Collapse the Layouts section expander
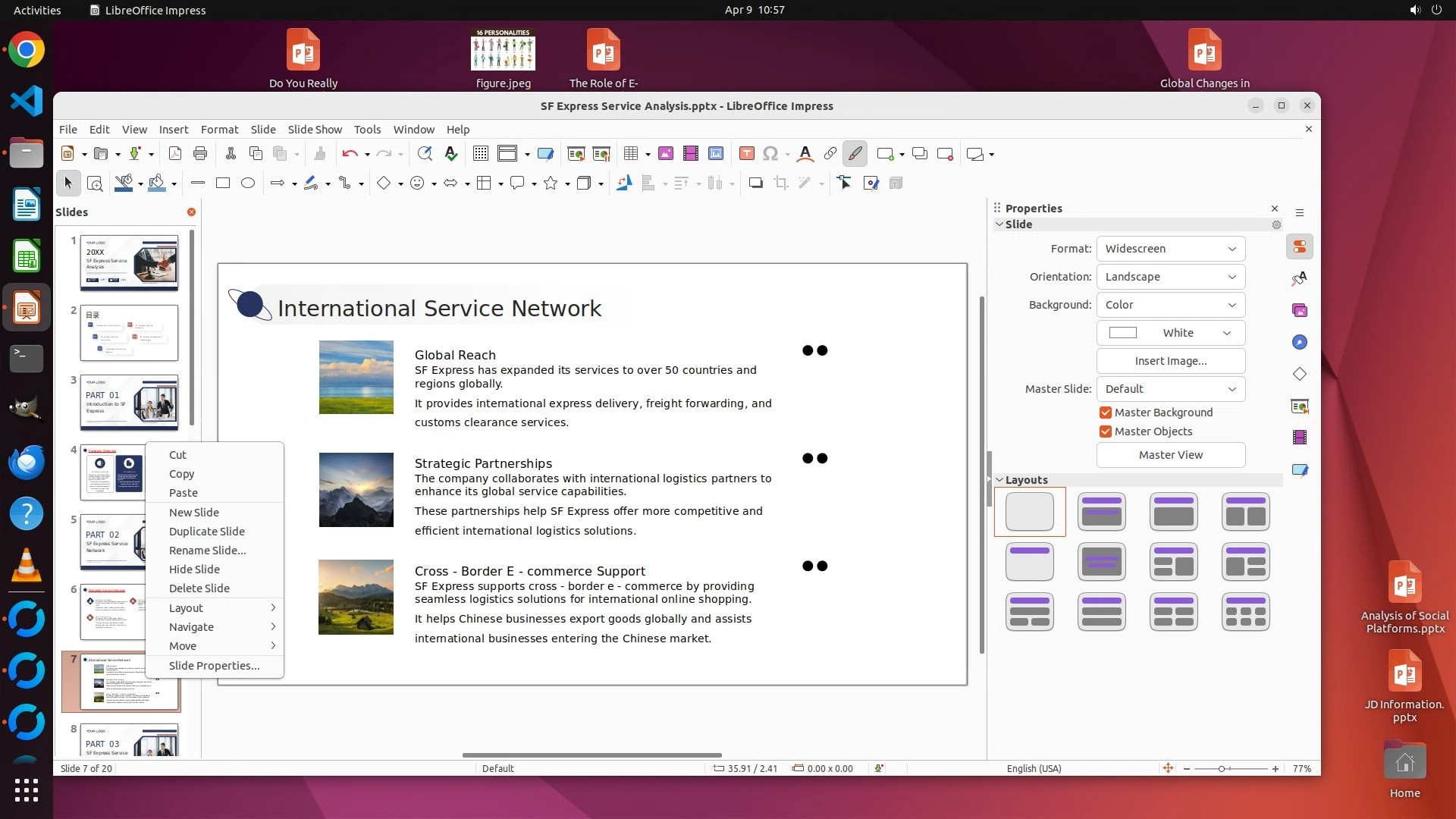 [999, 480]
